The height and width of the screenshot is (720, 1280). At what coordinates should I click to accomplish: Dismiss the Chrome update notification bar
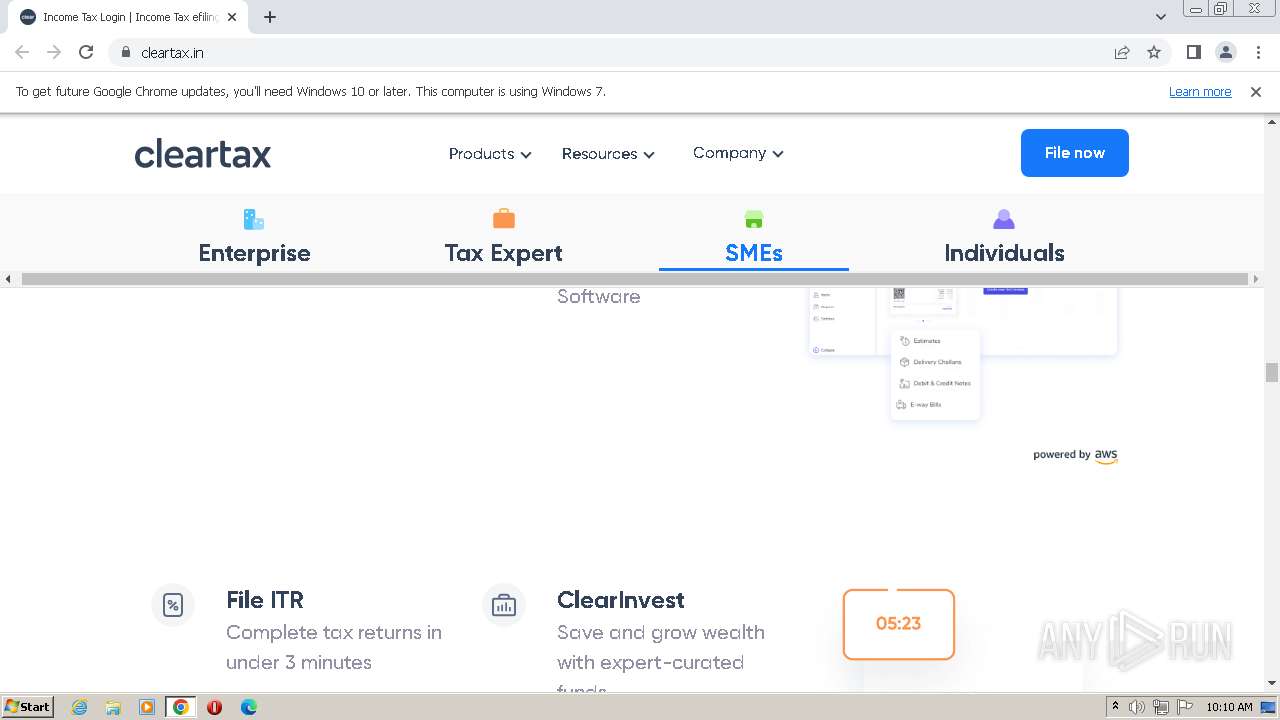1256,92
